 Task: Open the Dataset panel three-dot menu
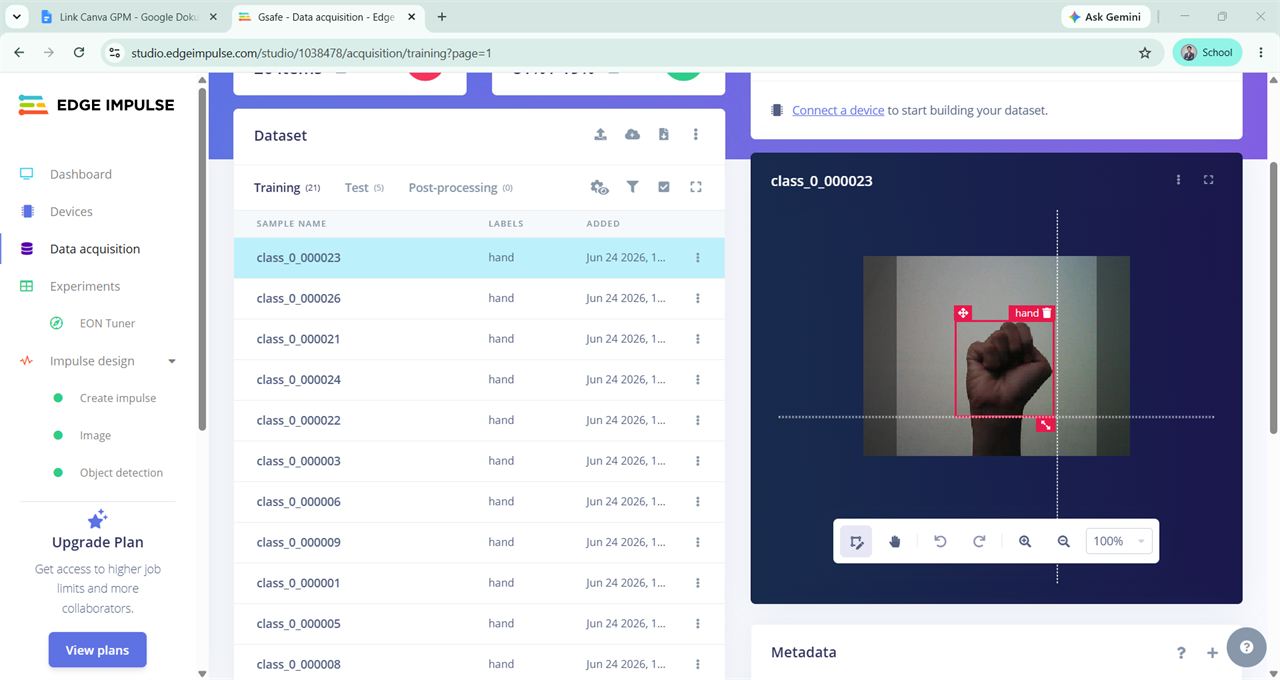click(x=696, y=134)
